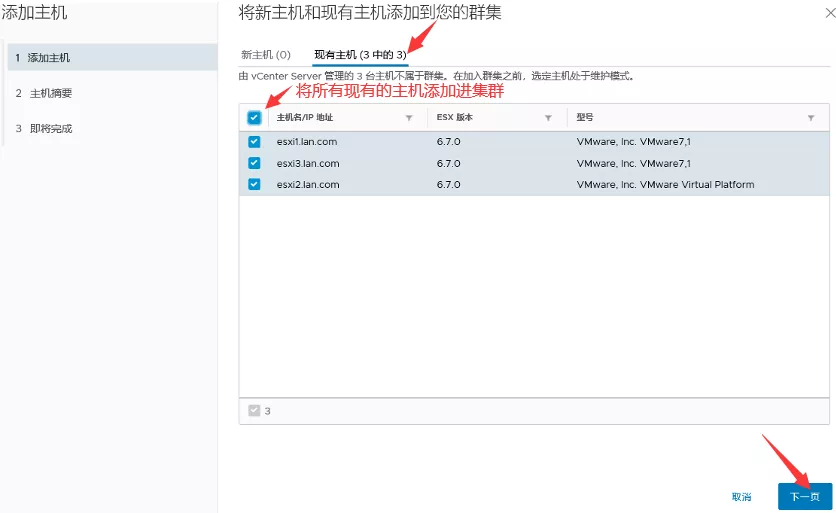The width and height of the screenshot is (836, 513).
Task: Click the esxi1.lan.com hostname cell
Action: point(307,142)
